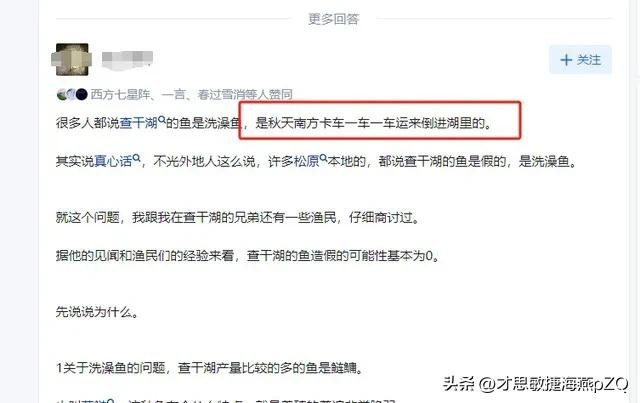Open the 查干湖 keyword link

[x=139, y=122]
